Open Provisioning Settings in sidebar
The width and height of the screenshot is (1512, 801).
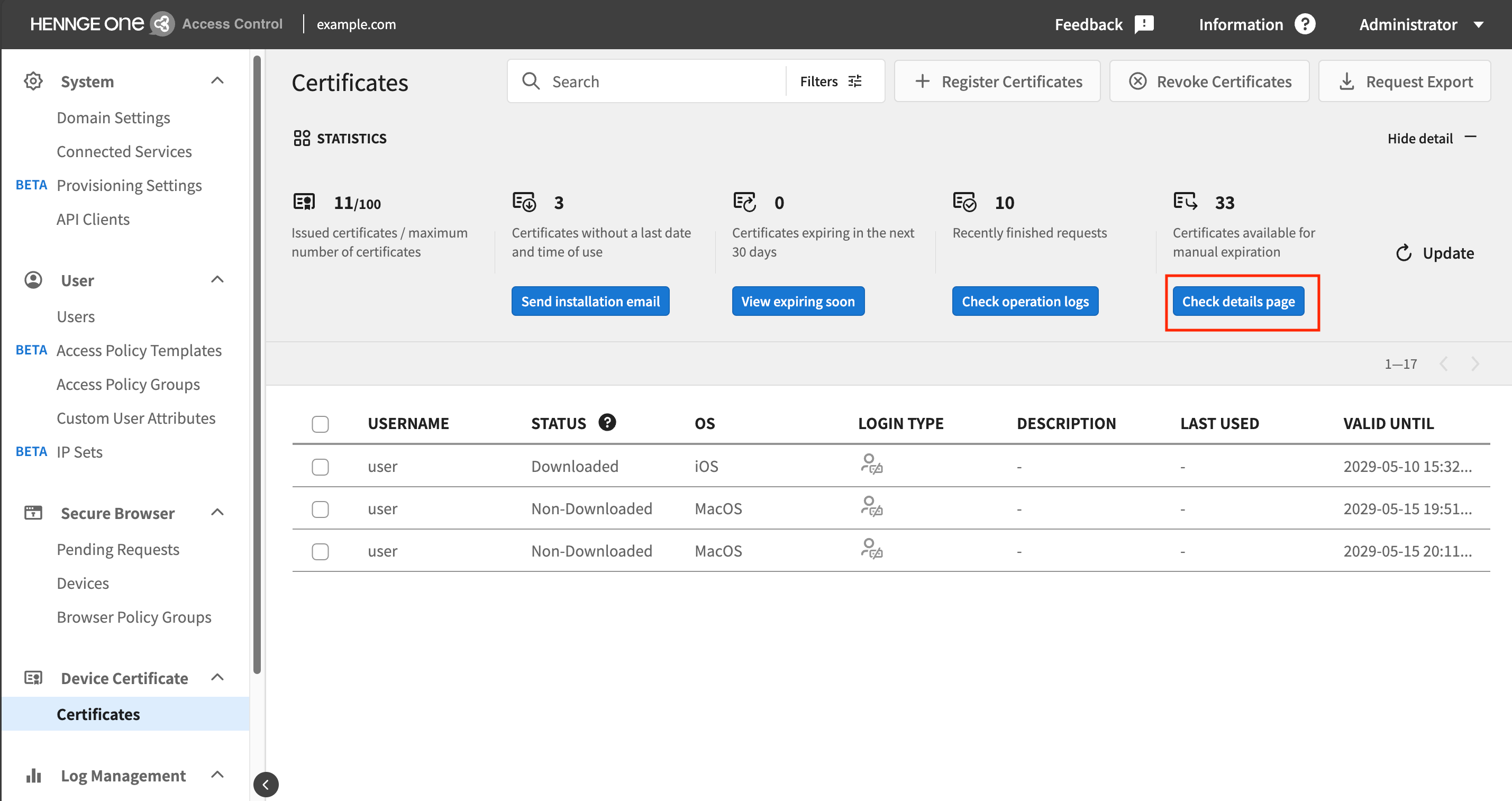[x=129, y=185]
